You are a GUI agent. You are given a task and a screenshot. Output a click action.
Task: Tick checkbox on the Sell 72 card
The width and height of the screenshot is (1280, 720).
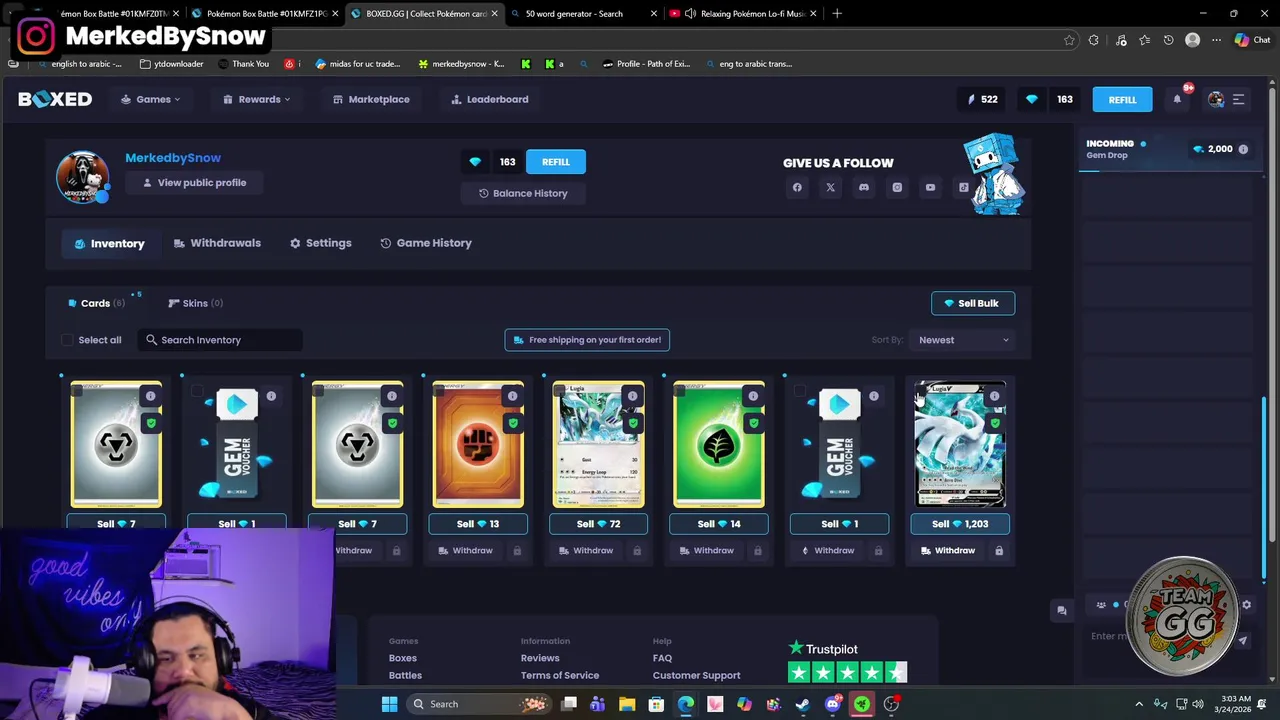559,391
